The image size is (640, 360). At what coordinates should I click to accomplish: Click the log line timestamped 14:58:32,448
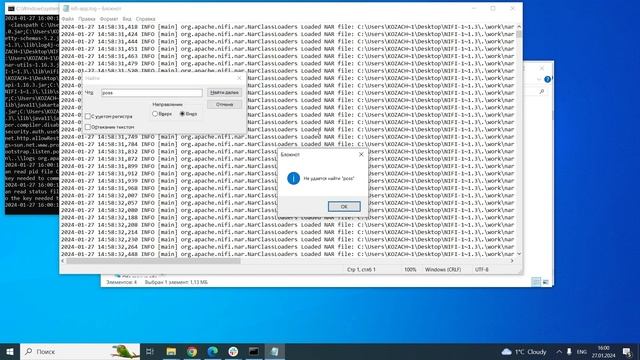(287, 254)
